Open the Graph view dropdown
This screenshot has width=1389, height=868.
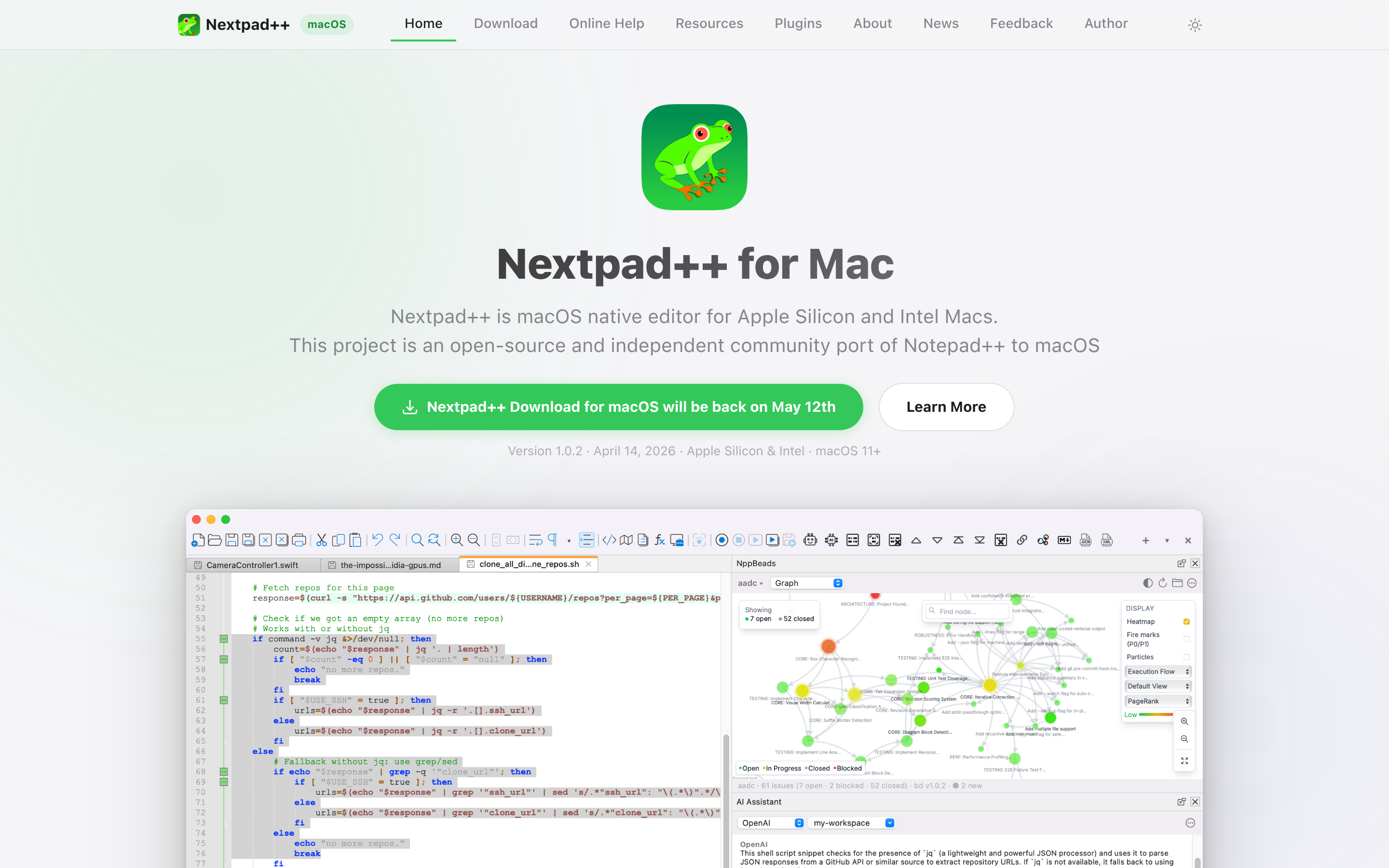[x=807, y=583]
